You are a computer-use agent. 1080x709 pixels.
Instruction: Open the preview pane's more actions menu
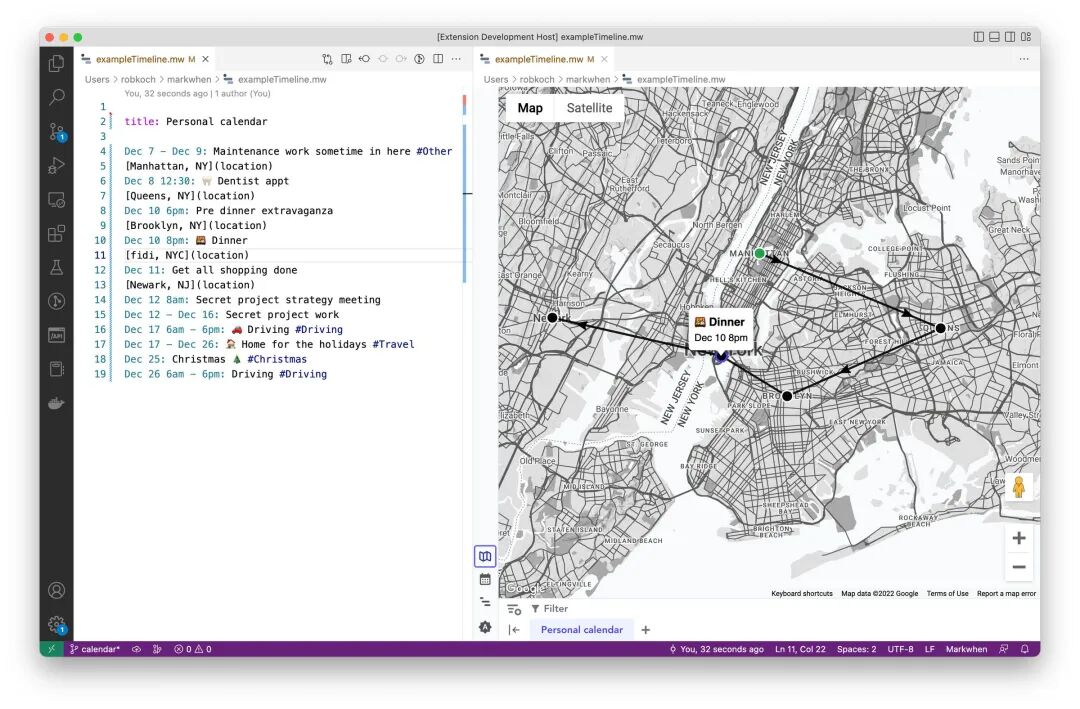(1024, 59)
